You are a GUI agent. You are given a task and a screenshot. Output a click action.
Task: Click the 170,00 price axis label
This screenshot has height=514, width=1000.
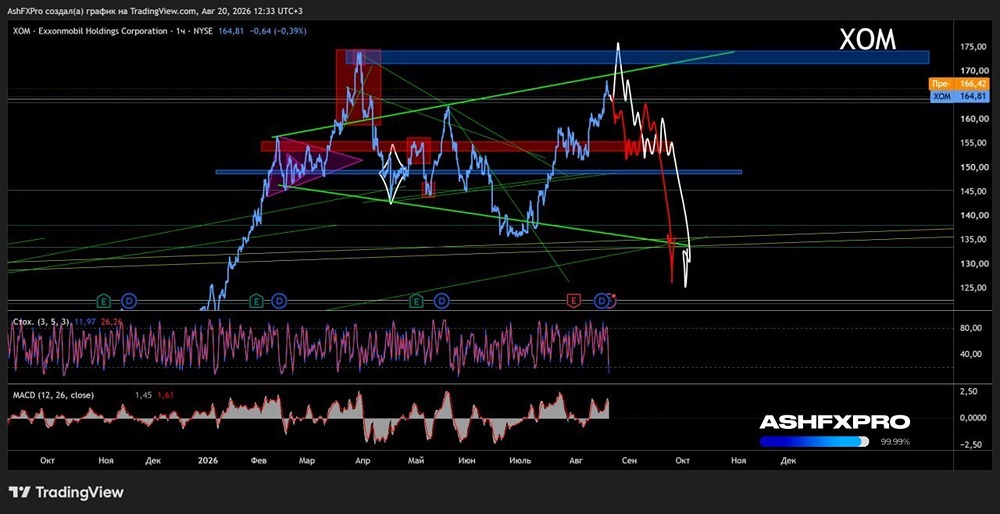(x=972, y=71)
